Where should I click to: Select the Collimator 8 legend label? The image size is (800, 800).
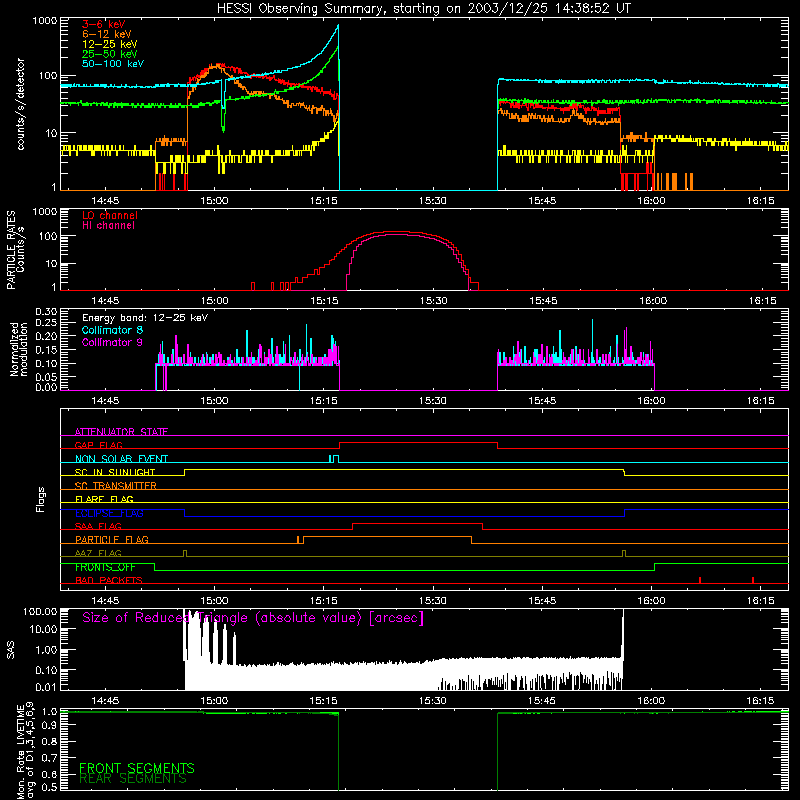coord(112,330)
